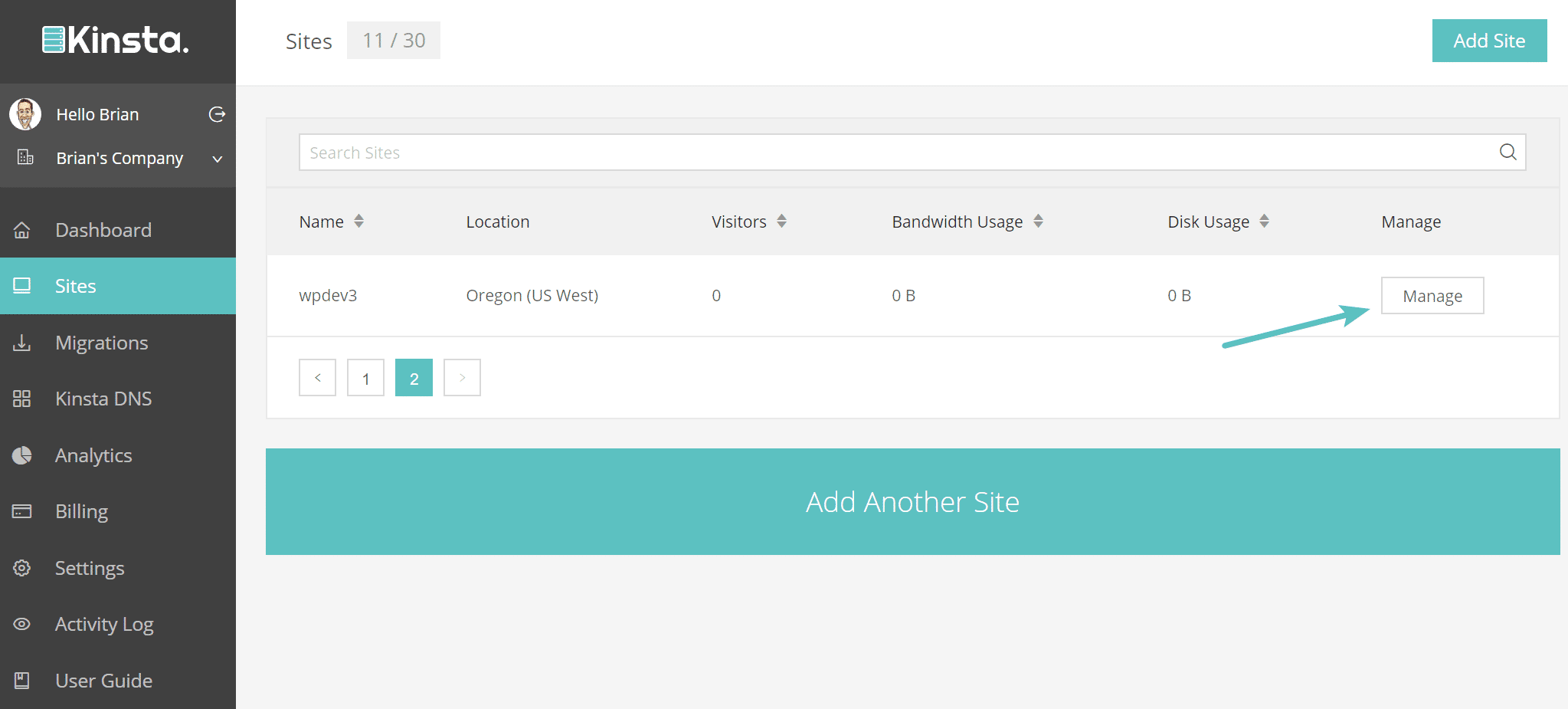Click inside the Search Sites field
The image size is (1568, 709).
pyautogui.click(x=912, y=153)
